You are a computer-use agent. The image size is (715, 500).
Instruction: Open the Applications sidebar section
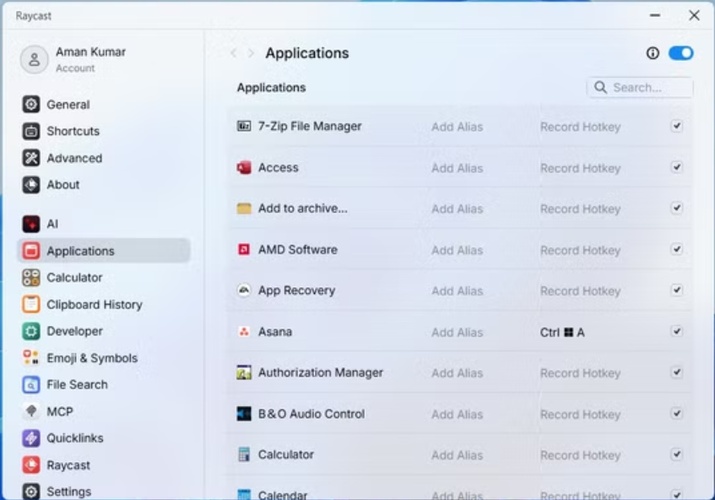[104, 251]
